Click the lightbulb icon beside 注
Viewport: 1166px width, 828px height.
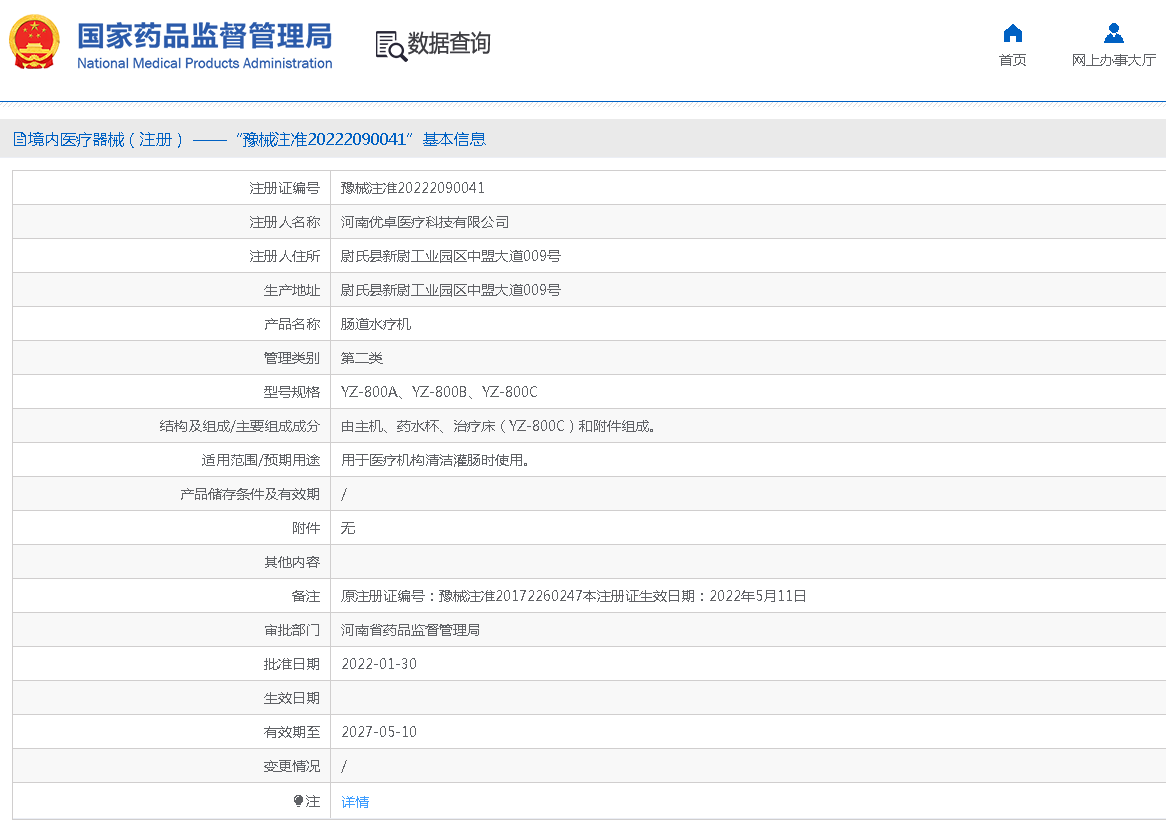[298, 801]
